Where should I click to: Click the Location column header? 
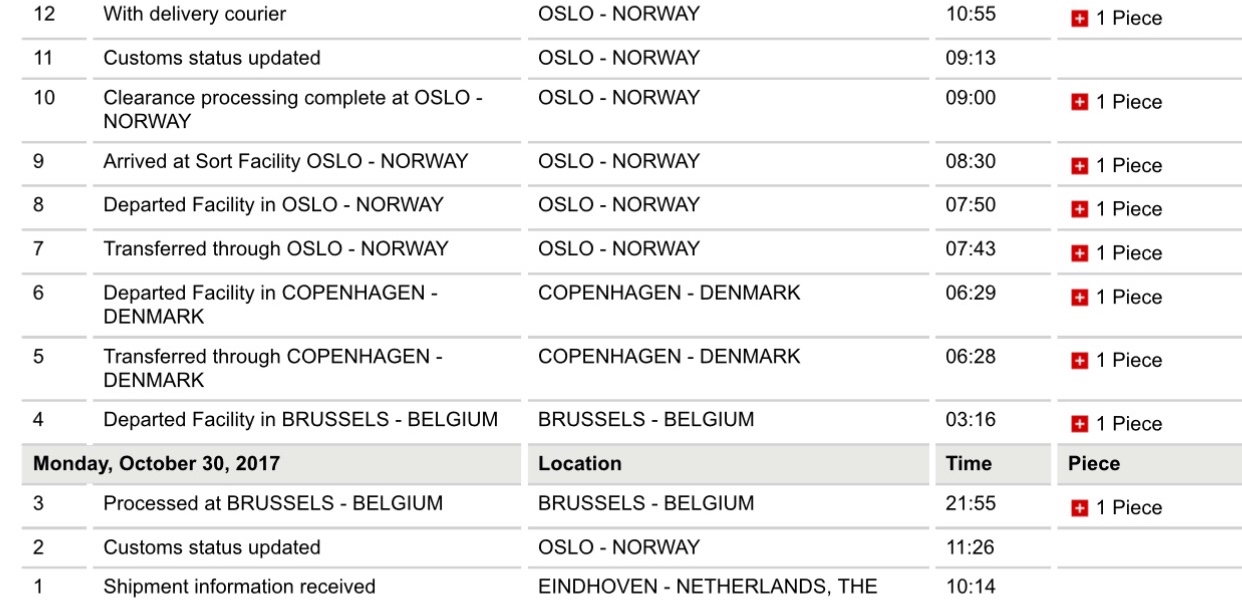pos(579,464)
